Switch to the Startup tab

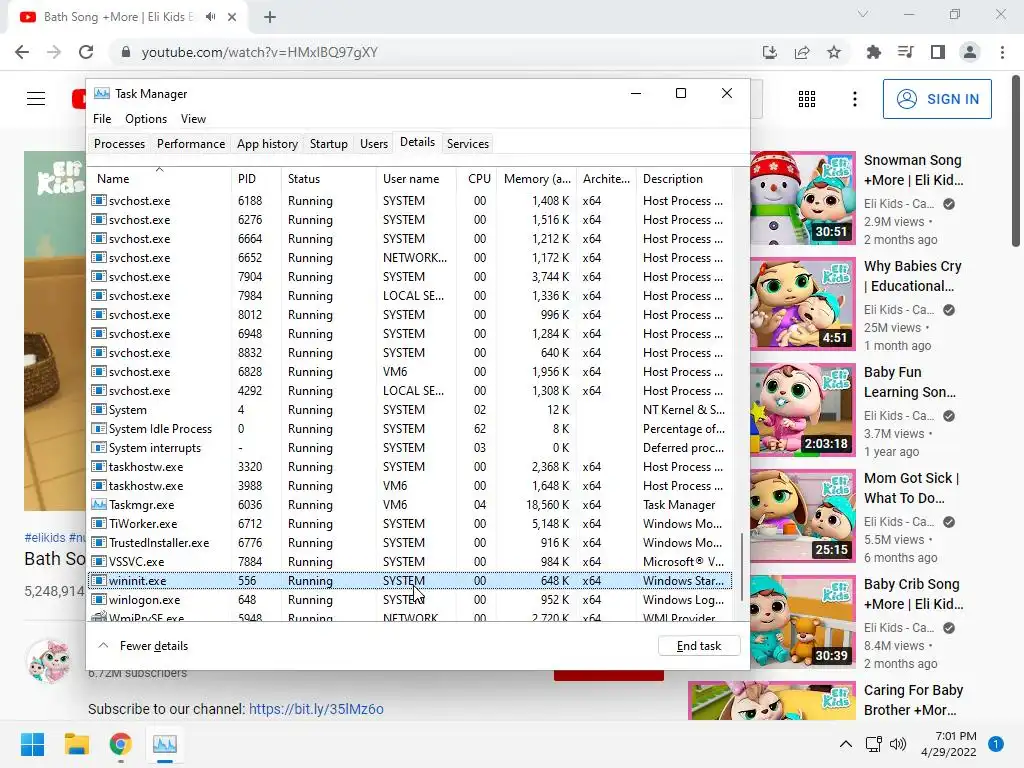click(328, 144)
